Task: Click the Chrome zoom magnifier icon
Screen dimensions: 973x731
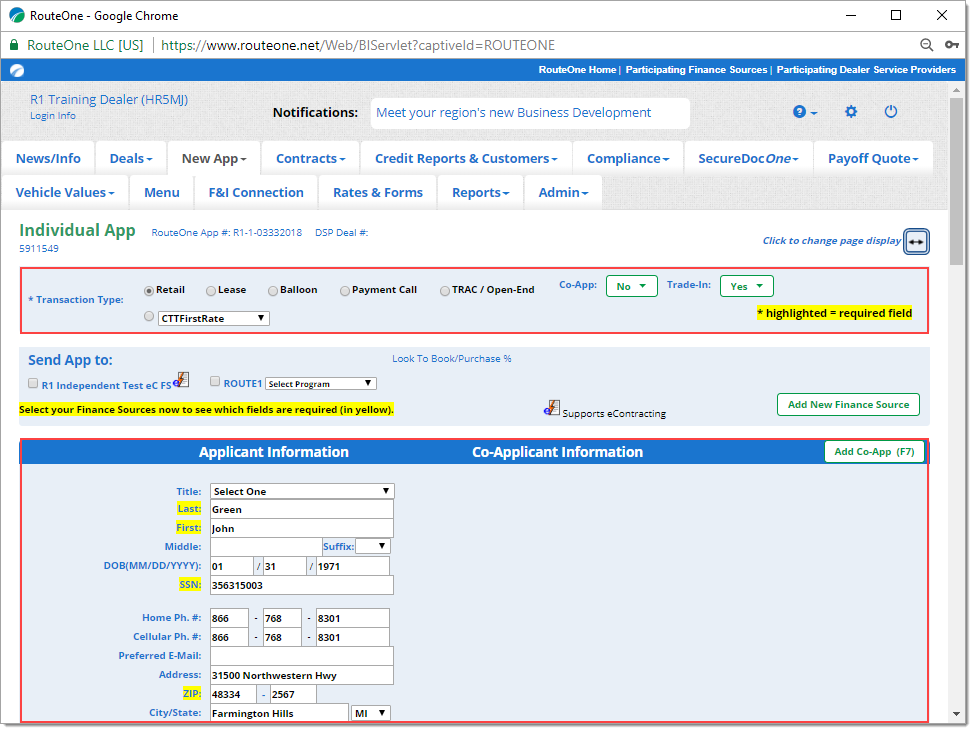Action: [926, 45]
